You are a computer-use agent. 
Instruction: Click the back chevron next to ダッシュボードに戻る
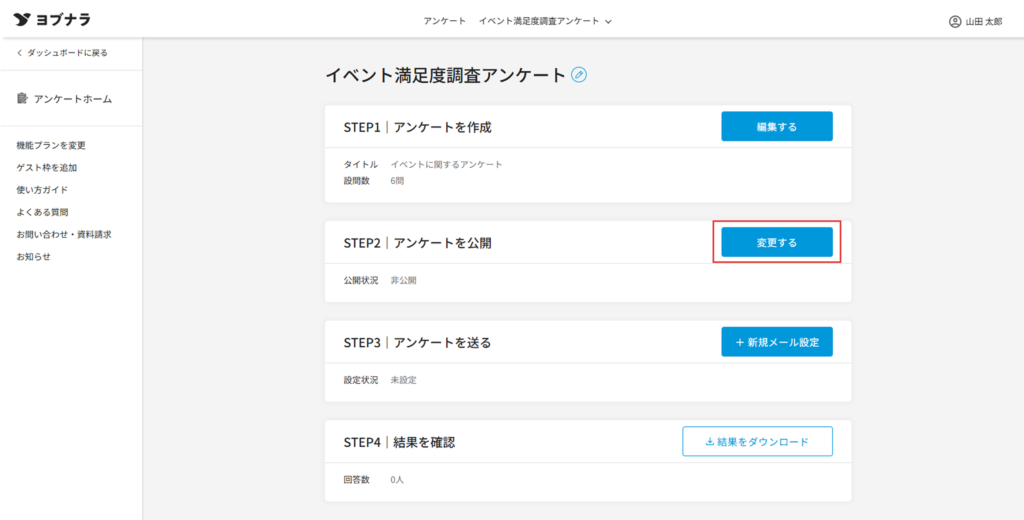(19, 53)
